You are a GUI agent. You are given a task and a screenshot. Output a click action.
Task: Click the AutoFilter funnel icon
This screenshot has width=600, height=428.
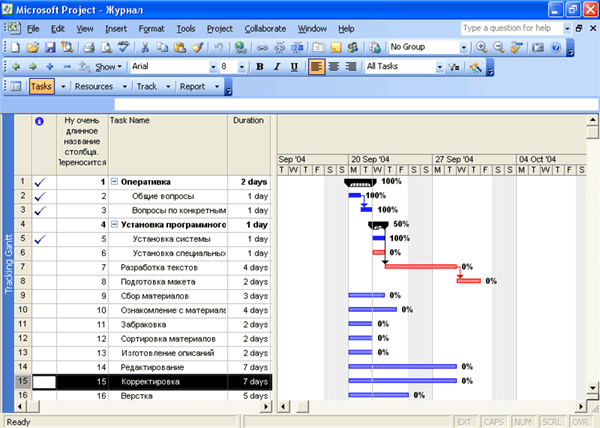click(x=454, y=67)
